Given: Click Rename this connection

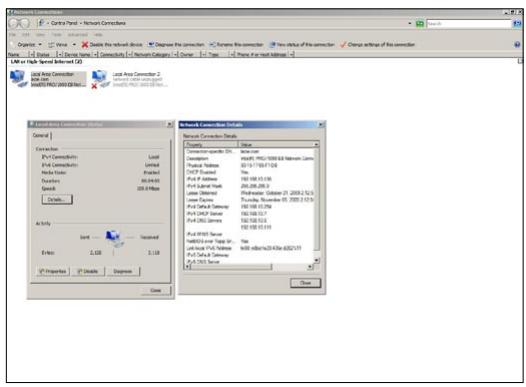Looking at the screenshot, I should coord(236,44).
